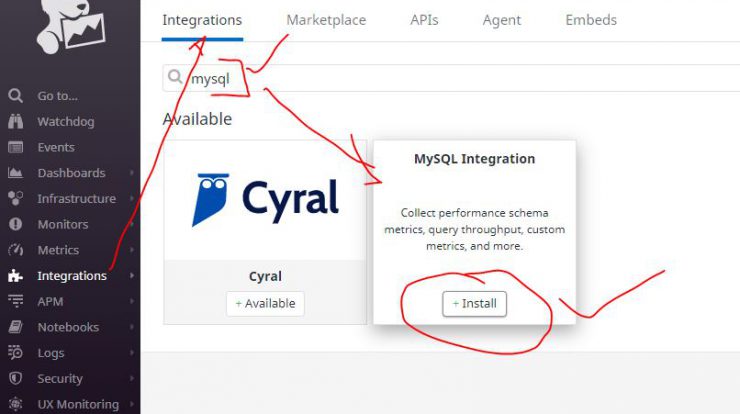Click the mysql search input field
The height and width of the screenshot is (414, 740).
coord(451,78)
